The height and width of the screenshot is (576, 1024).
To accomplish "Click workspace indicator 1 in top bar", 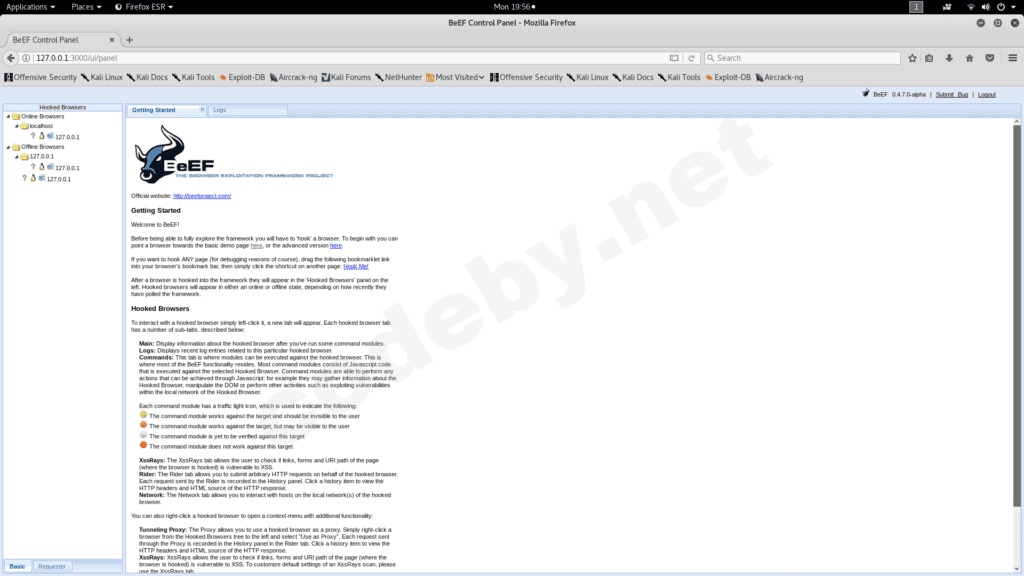I will (x=916, y=7).
